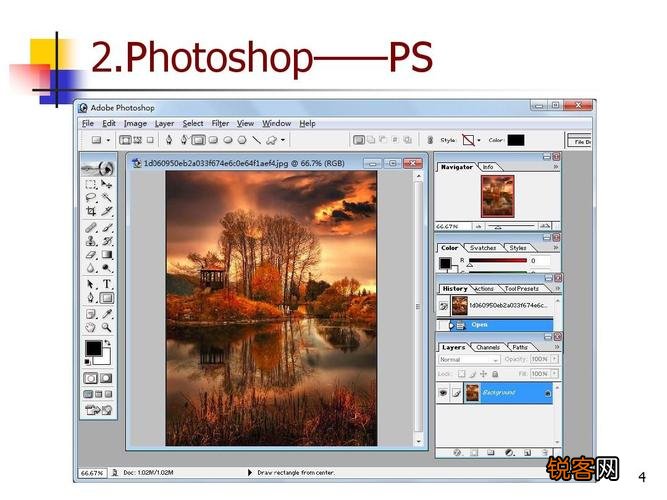Select the Dodge tool
Image resolution: width=667 pixels, height=500 pixels.
pos(107,268)
